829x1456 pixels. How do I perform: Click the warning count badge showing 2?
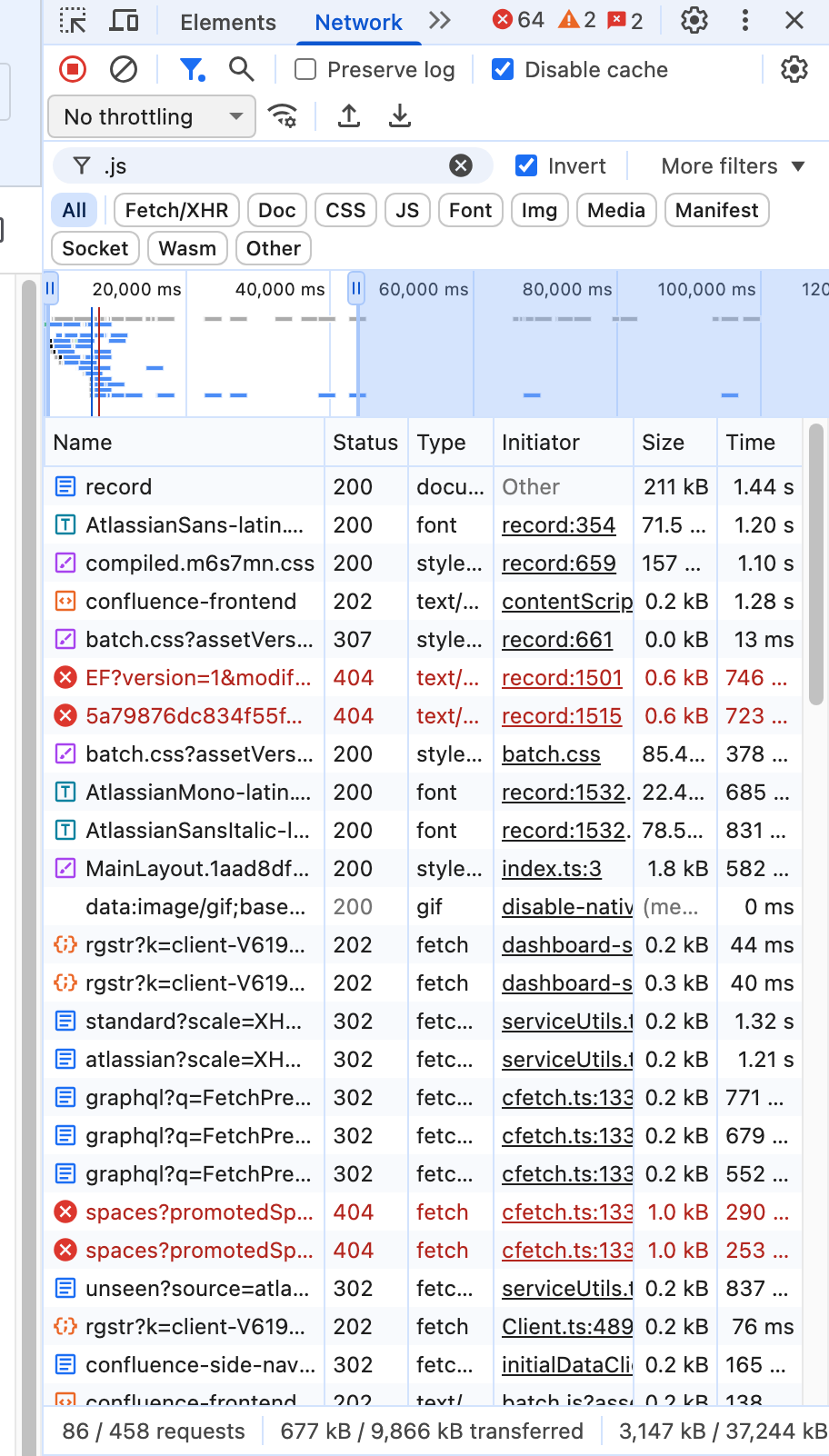[577, 20]
